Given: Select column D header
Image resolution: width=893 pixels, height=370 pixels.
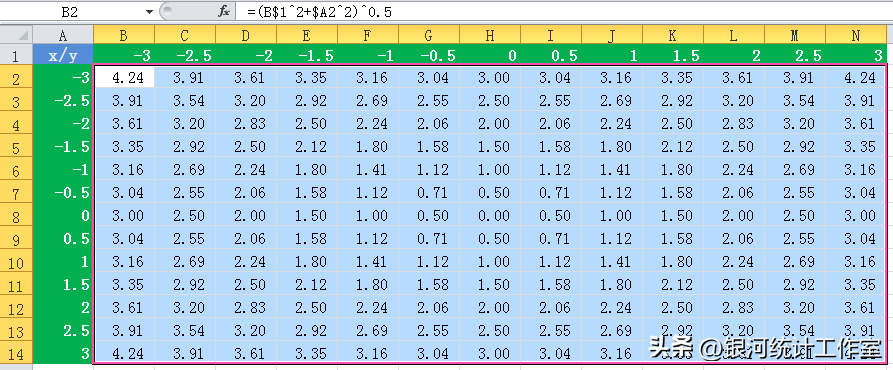Looking at the screenshot, I should [245, 35].
